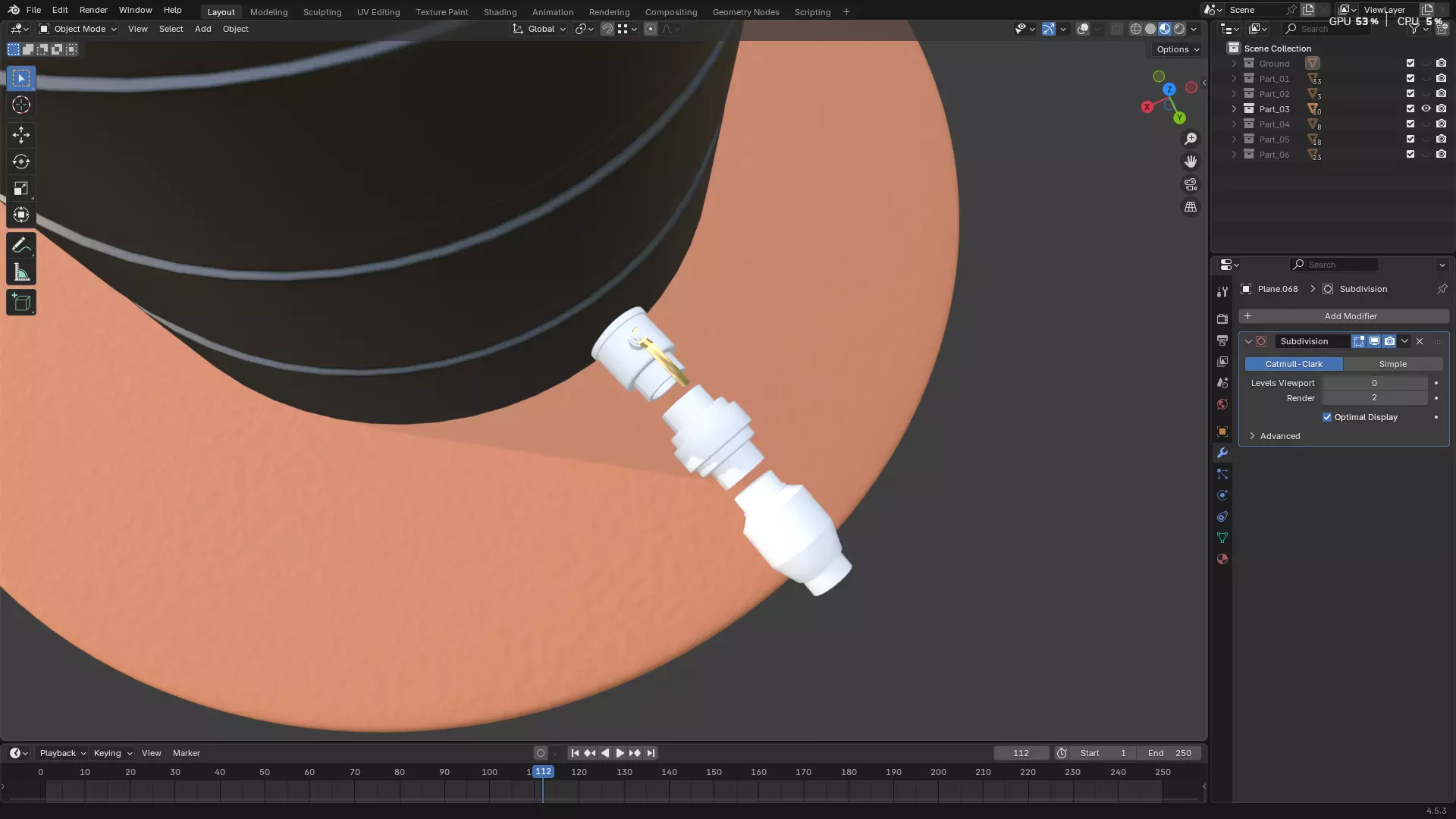The height and width of the screenshot is (819, 1456).
Task: Open the Render menu
Action: (x=93, y=10)
